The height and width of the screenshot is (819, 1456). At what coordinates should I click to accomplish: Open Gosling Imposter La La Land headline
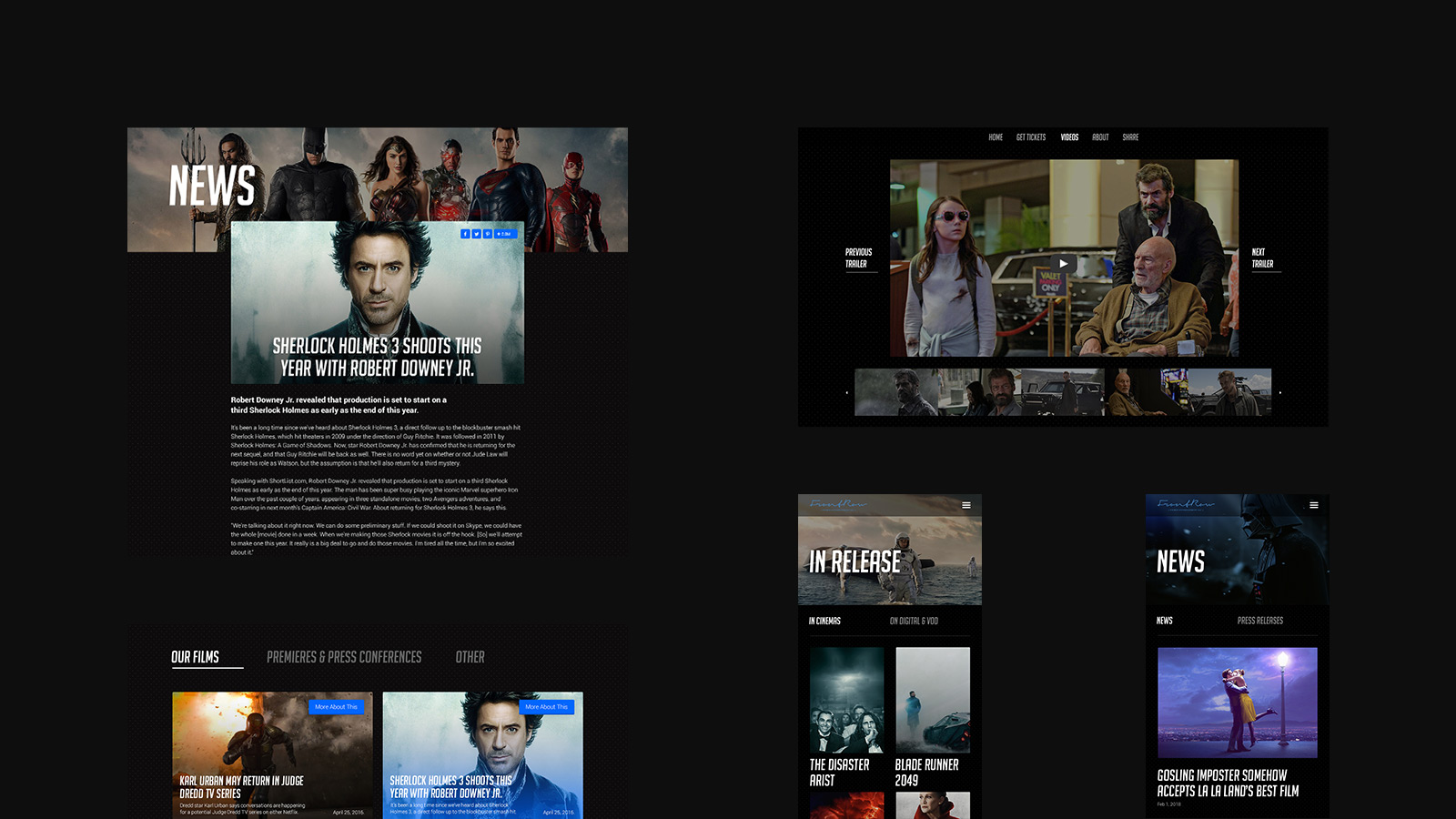(x=1228, y=784)
